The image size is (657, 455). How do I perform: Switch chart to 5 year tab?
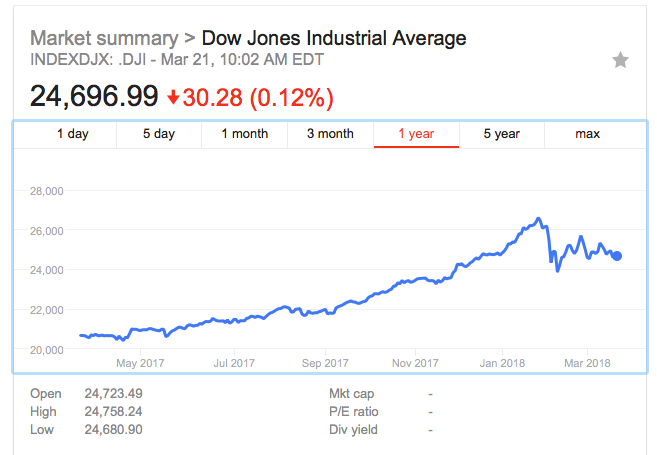[x=501, y=134]
